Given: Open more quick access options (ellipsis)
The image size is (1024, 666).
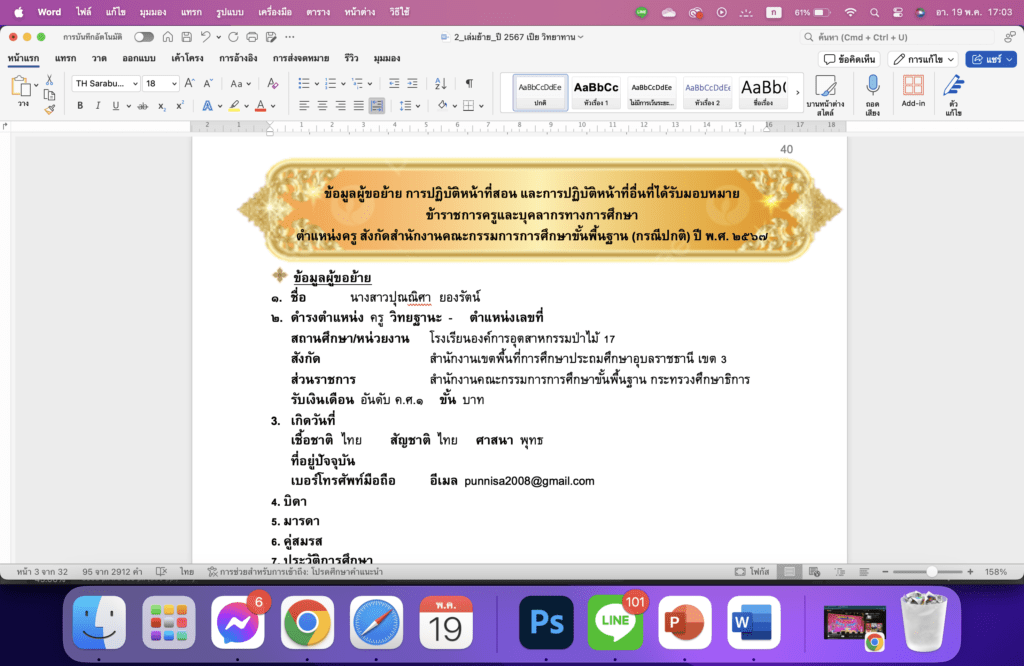Looking at the screenshot, I should click(290, 37).
